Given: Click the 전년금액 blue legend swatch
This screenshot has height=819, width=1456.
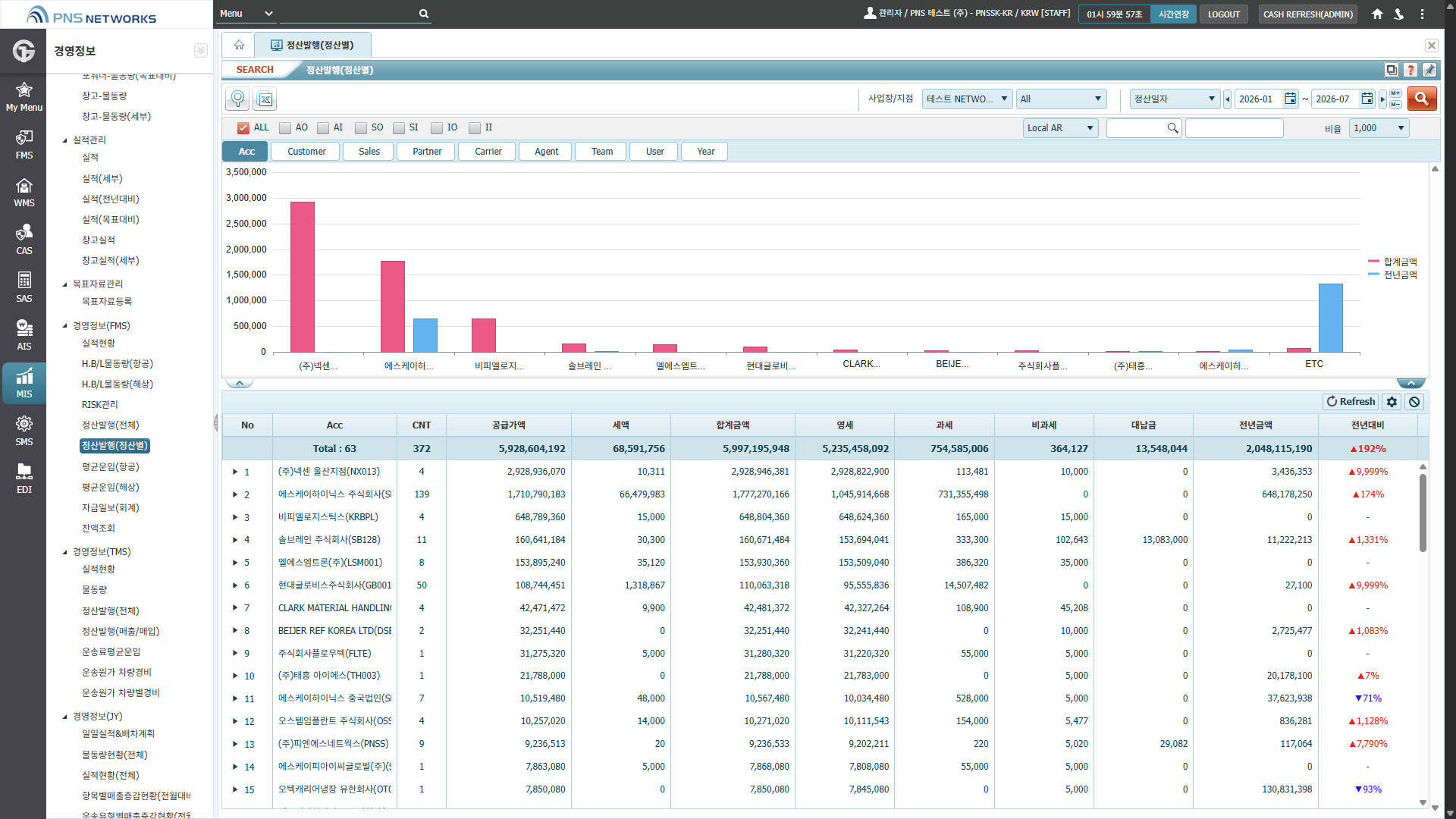Looking at the screenshot, I should pyautogui.click(x=1373, y=275).
